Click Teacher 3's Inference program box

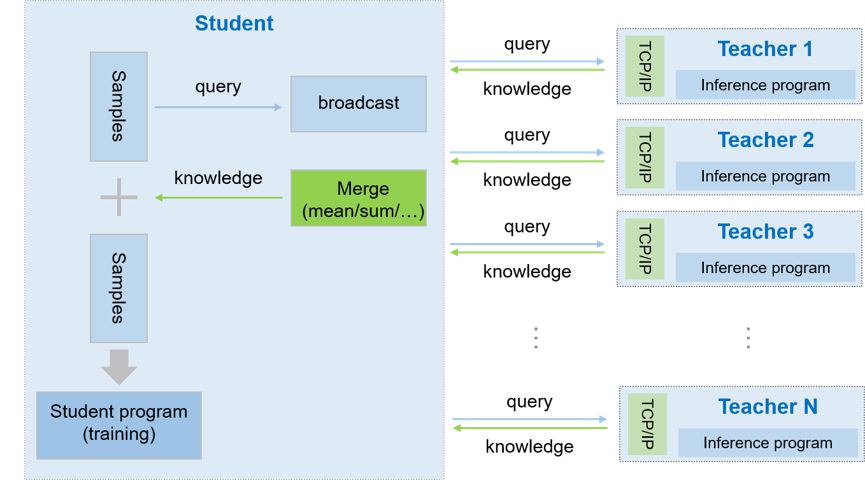pyautogui.click(x=765, y=267)
